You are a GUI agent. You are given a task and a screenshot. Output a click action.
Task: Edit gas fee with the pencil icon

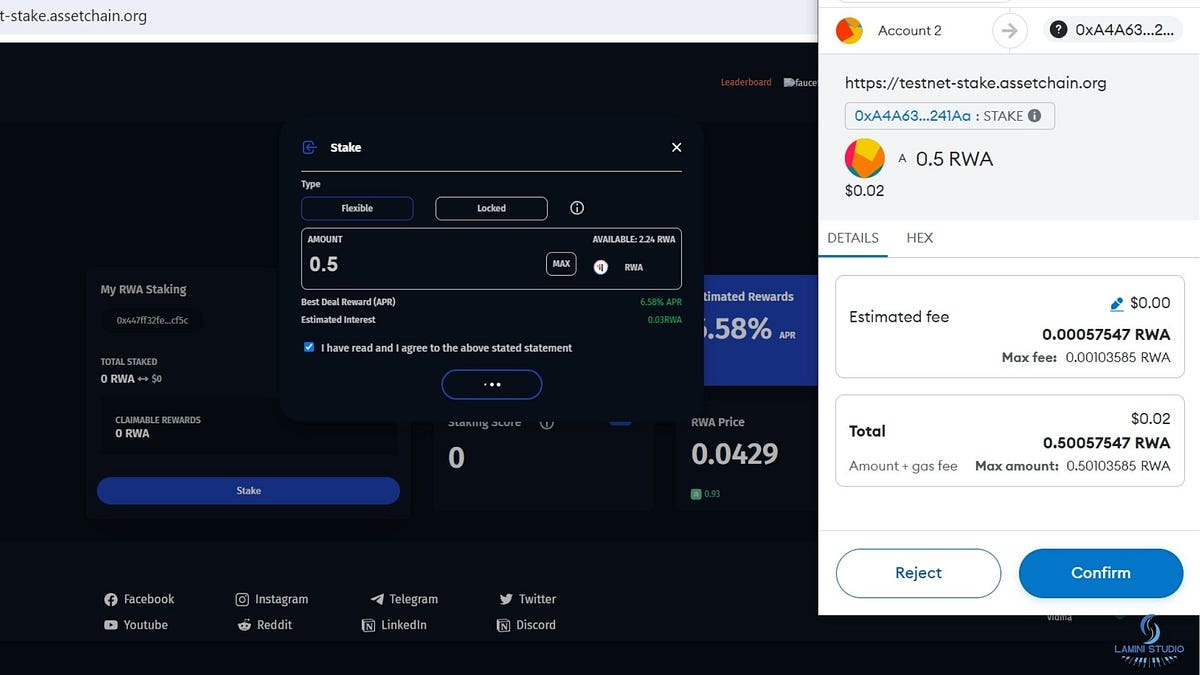pos(1117,303)
